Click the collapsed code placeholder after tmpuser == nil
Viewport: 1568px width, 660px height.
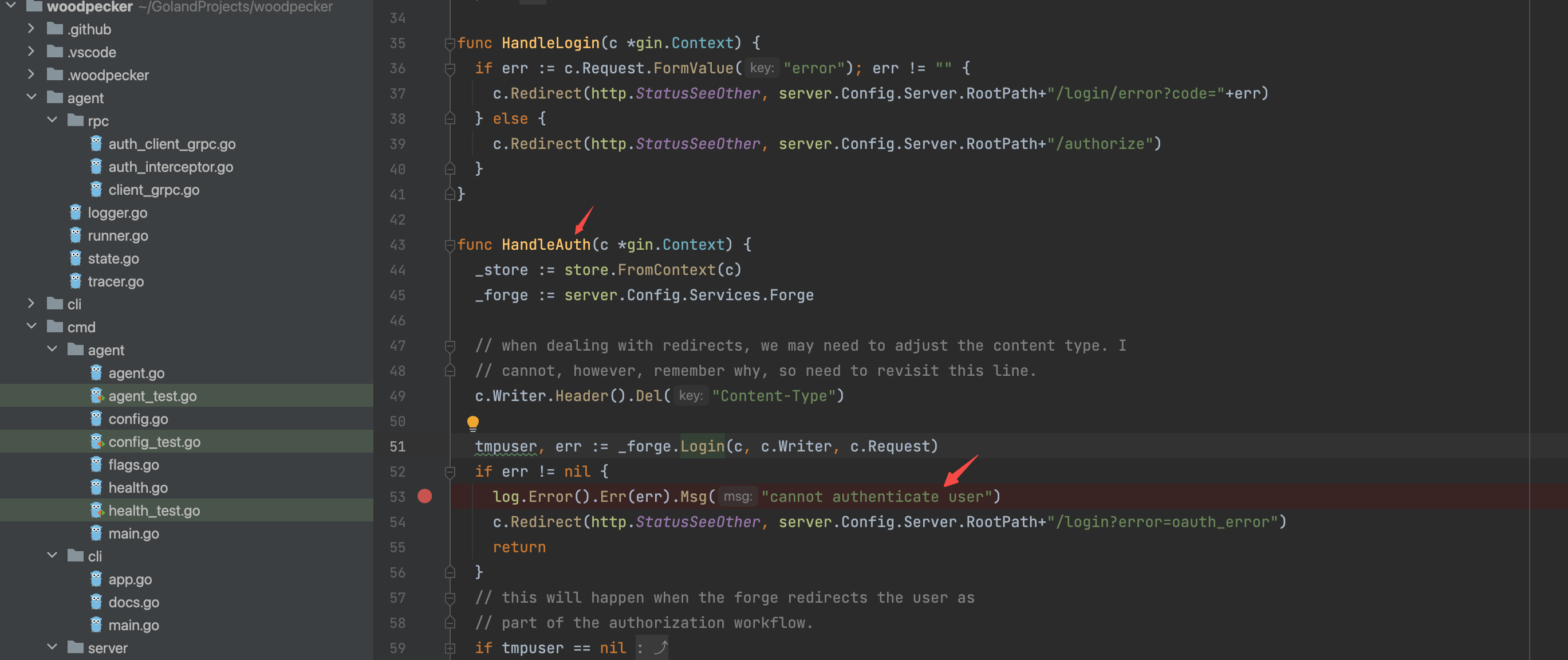pos(652,648)
